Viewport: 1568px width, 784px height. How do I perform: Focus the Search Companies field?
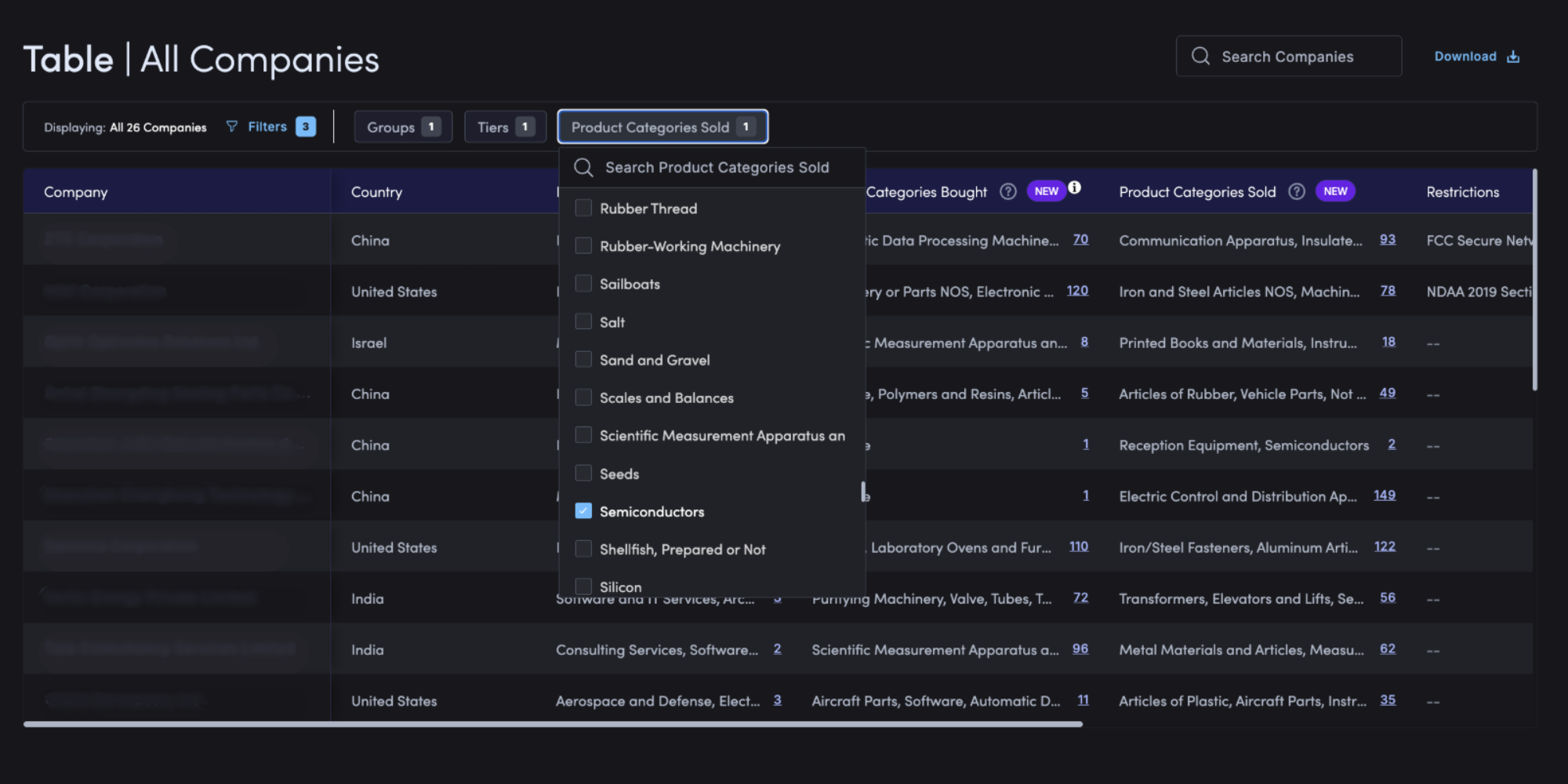[x=1288, y=56]
